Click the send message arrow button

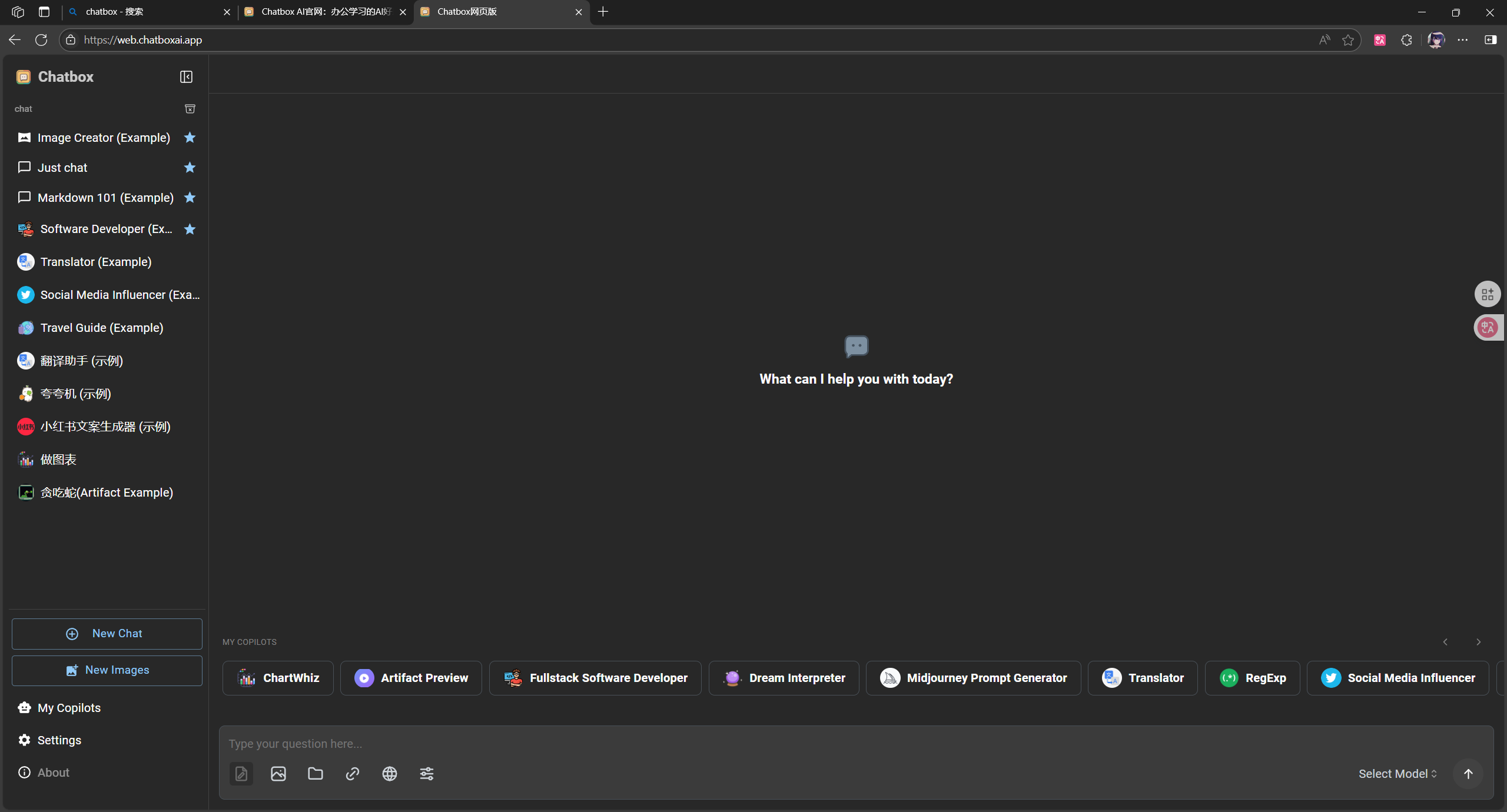[1468, 774]
